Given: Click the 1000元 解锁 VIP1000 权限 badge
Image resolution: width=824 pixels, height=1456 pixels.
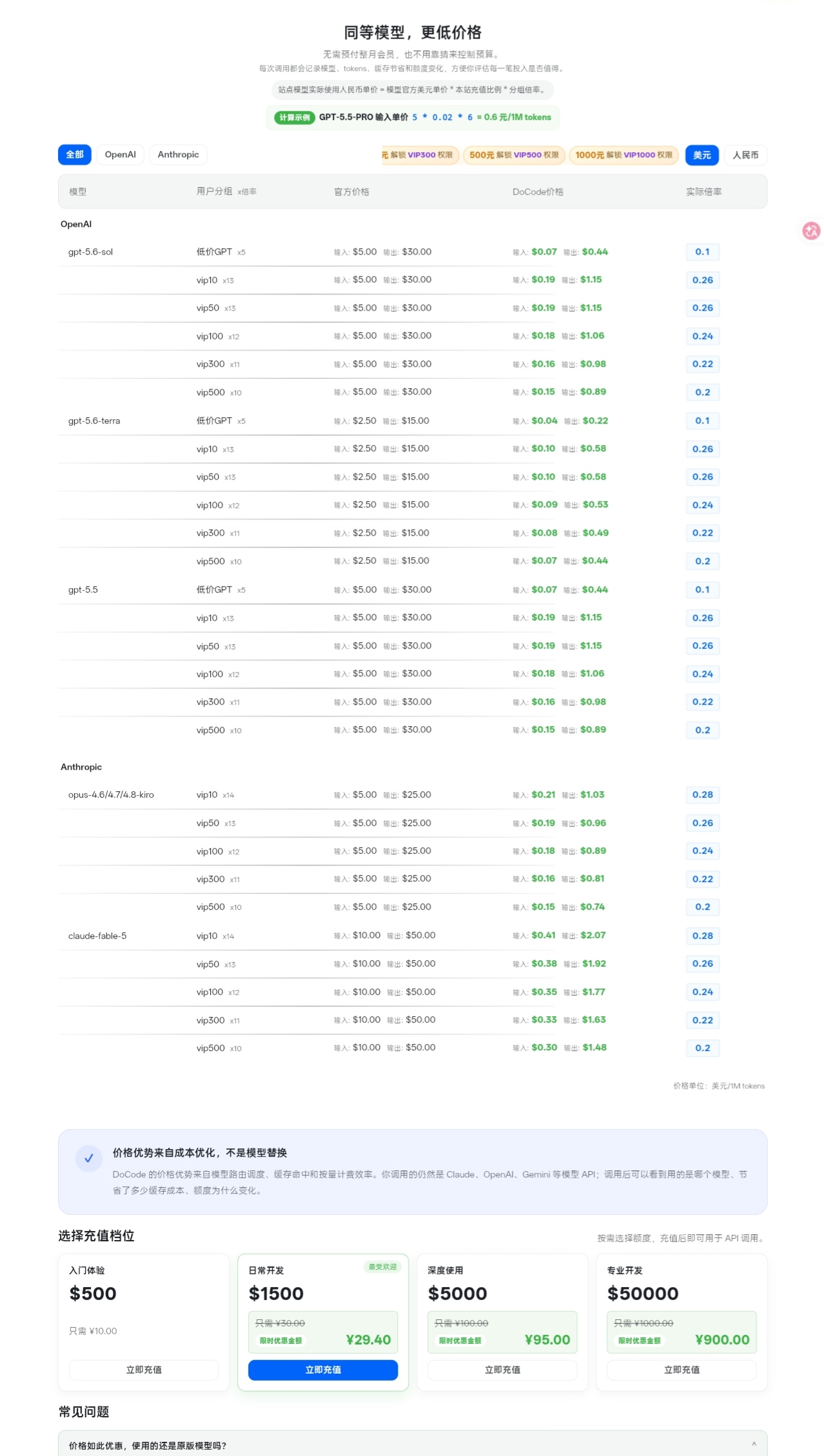Looking at the screenshot, I should [x=624, y=155].
